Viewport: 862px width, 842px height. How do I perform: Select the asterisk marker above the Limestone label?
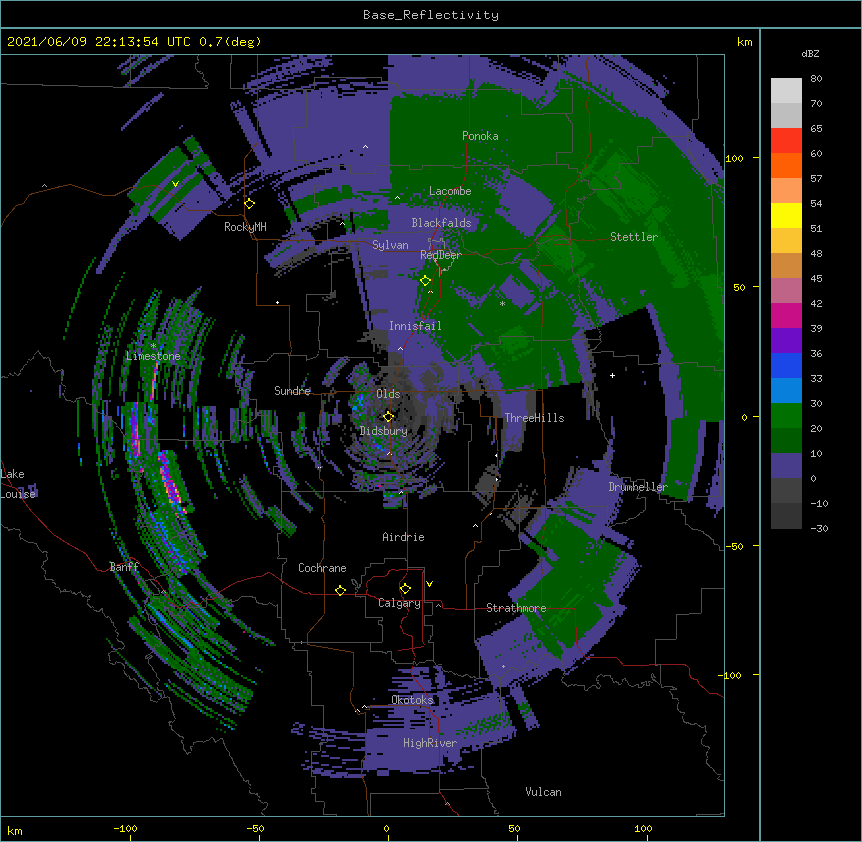tap(153, 346)
